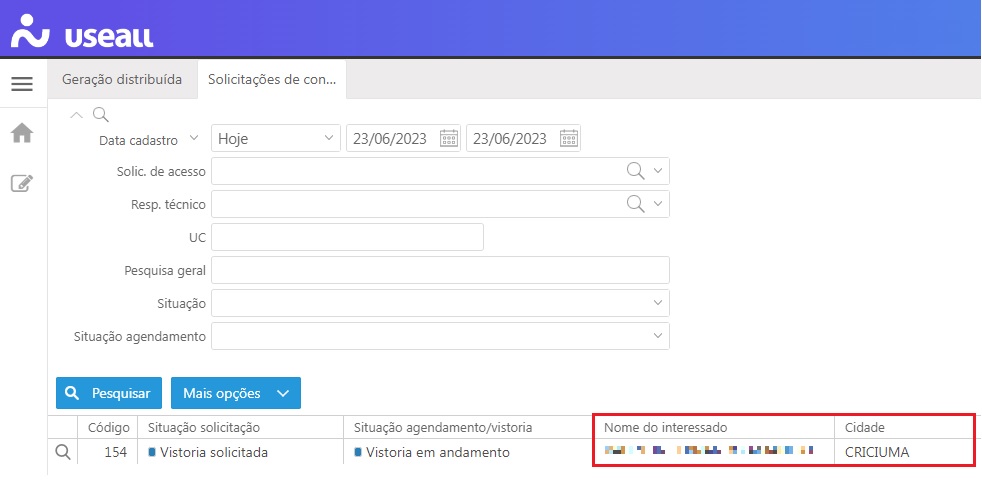
Task: Sort by Código column header
Action: coord(107,428)
